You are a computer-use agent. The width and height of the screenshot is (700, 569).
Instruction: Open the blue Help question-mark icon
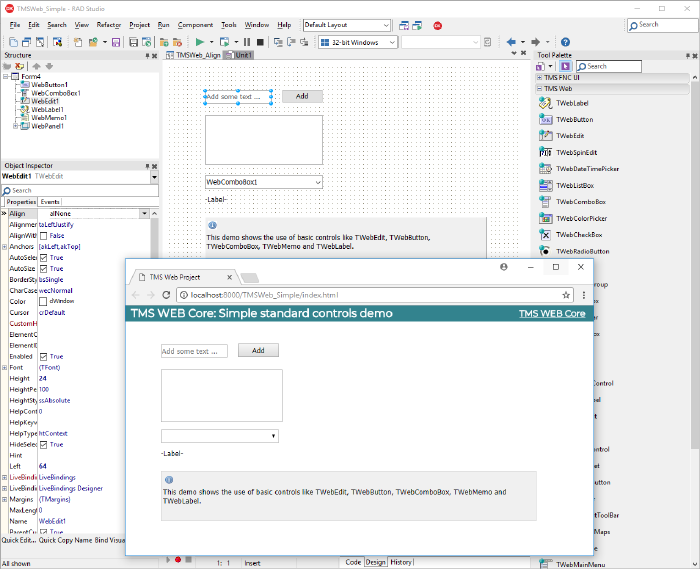(565, 42)
